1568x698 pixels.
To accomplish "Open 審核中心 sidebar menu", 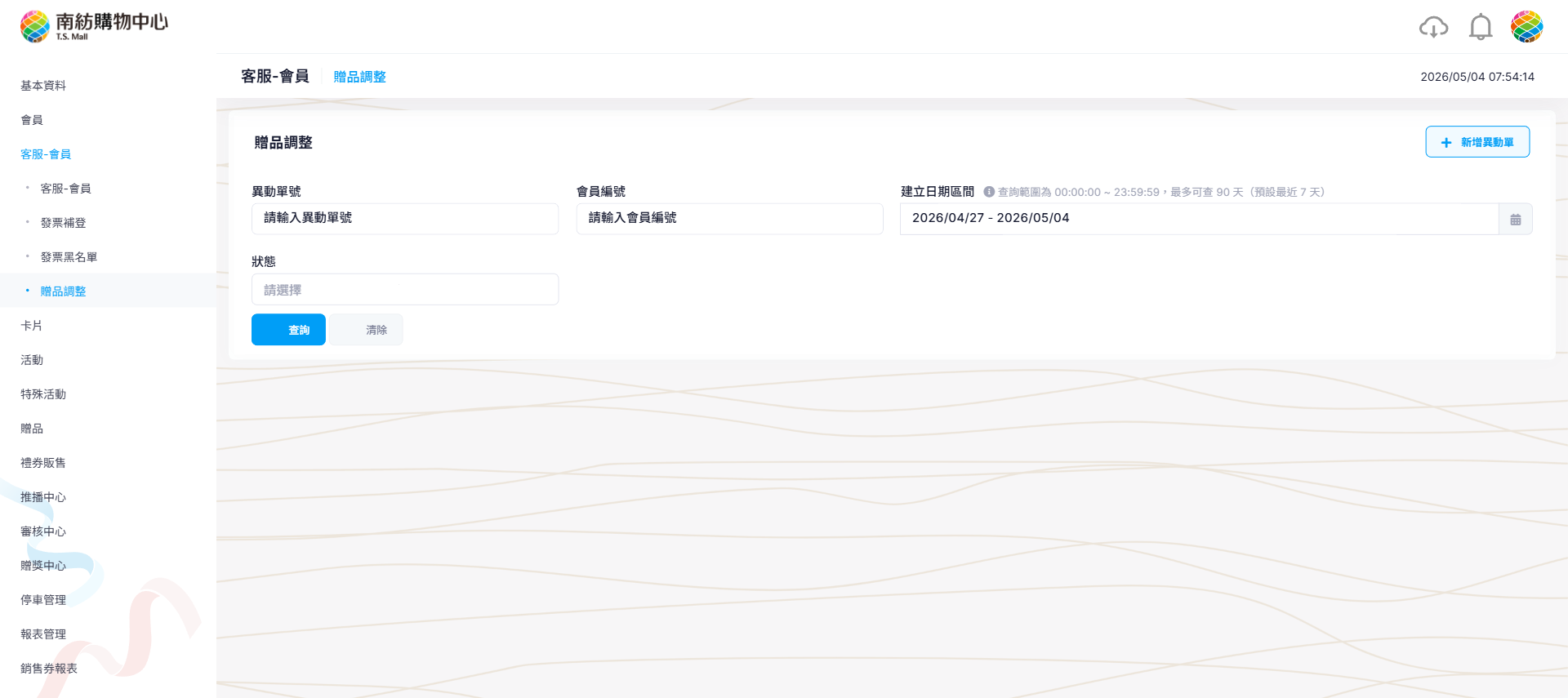I will 43,531.
